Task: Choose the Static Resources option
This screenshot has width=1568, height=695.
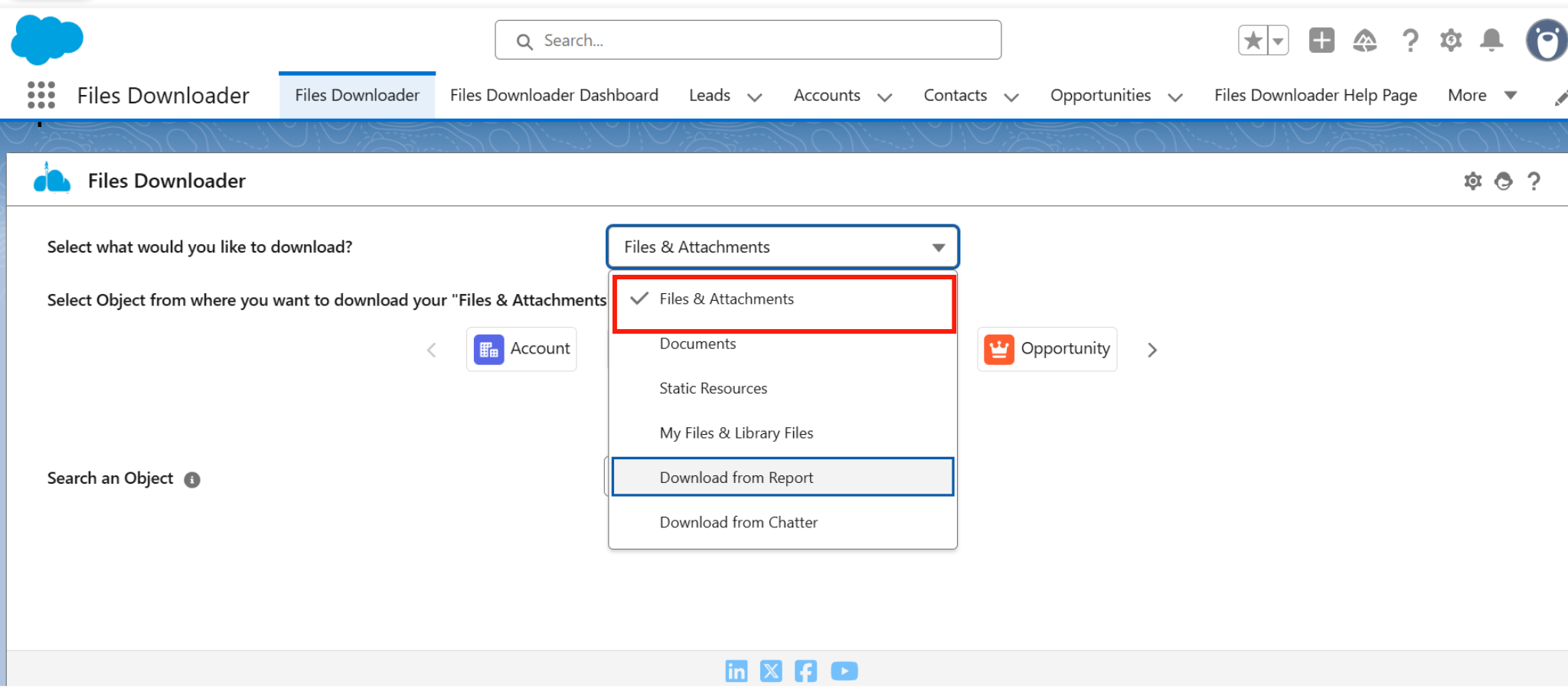Action: point(783,388)
